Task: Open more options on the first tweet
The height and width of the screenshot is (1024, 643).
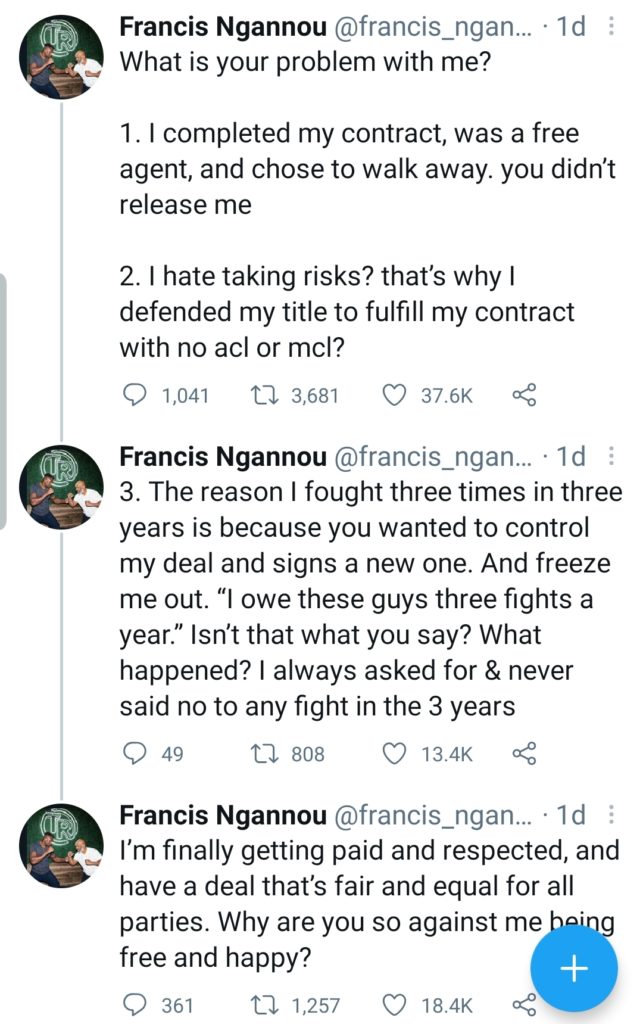Action: [612, 27]
